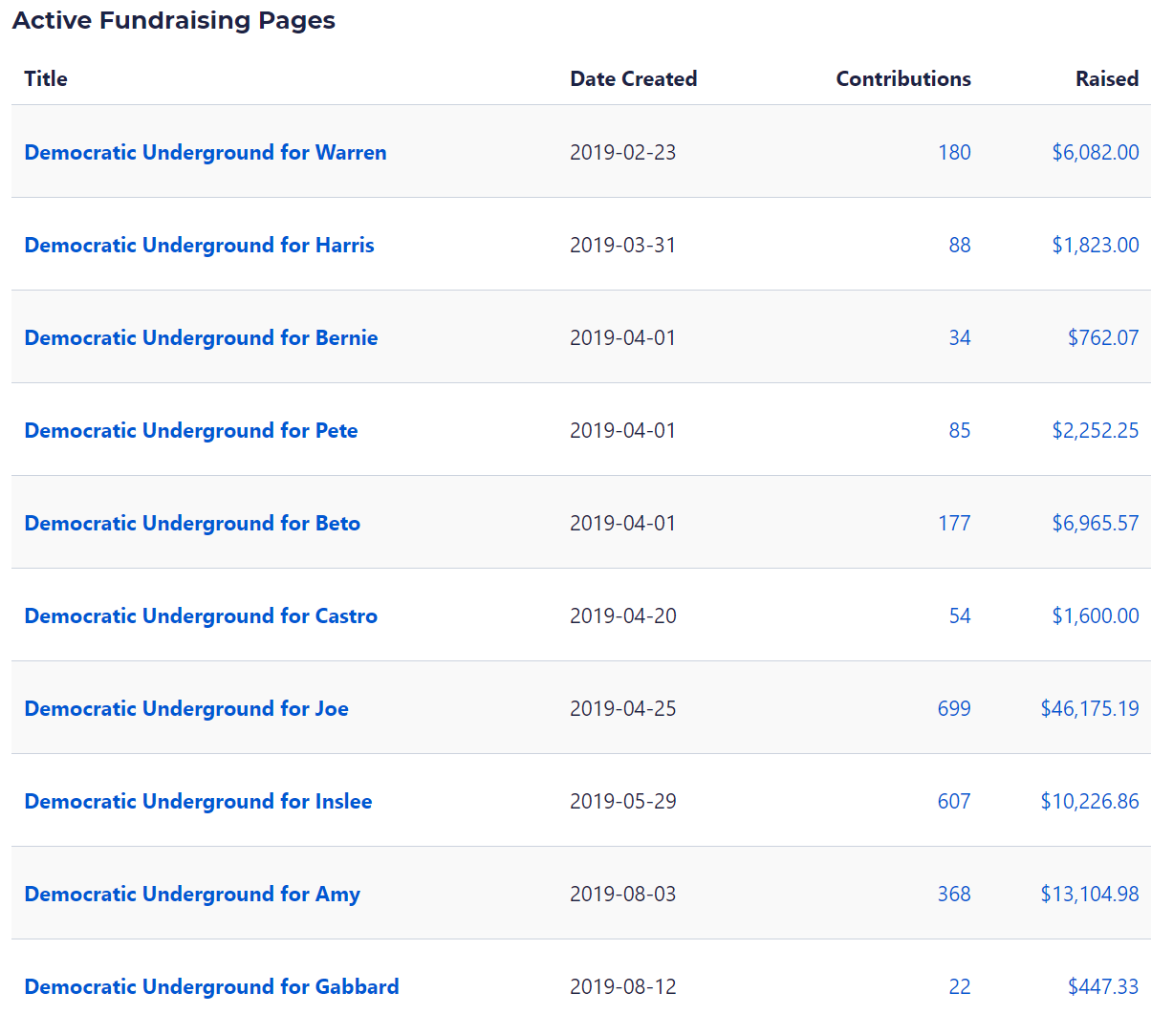
Task: Click the $13,104.98 raised for Amy
Action: pyautogui.click(x=1089, y=895)
